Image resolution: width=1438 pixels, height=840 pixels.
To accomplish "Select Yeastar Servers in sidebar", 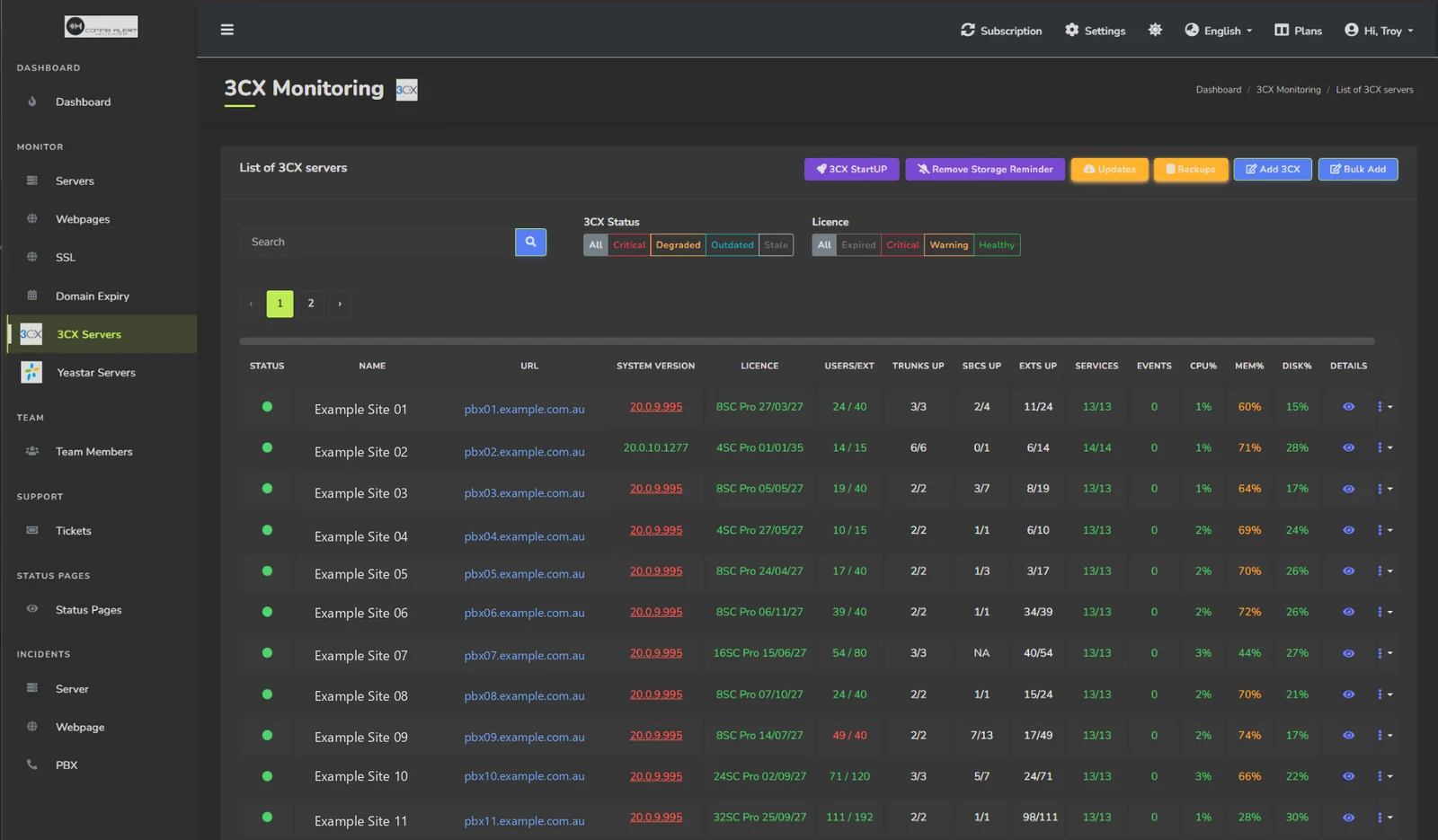I will [x=96, y=373].
